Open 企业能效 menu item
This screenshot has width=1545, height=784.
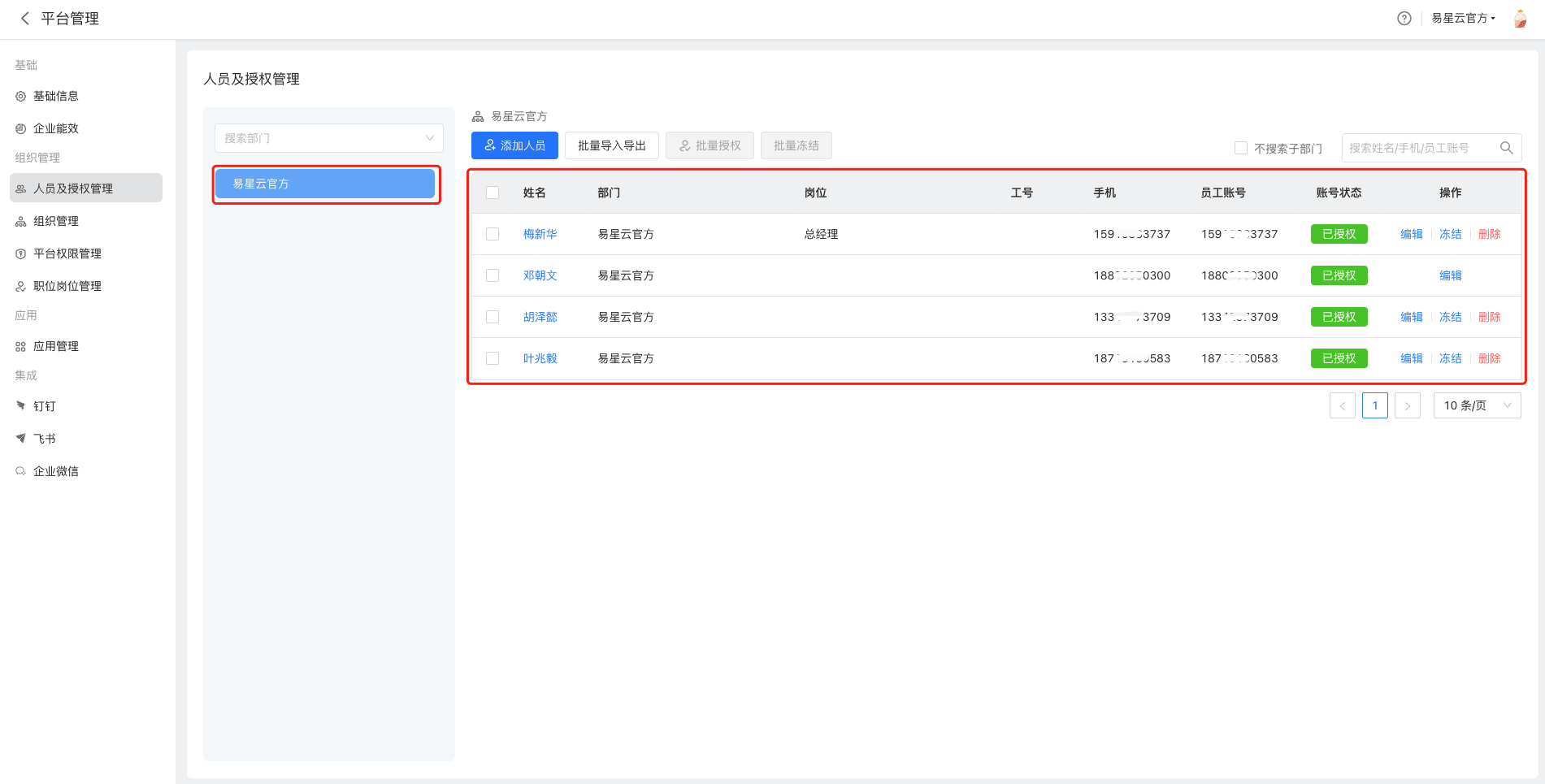86,128
